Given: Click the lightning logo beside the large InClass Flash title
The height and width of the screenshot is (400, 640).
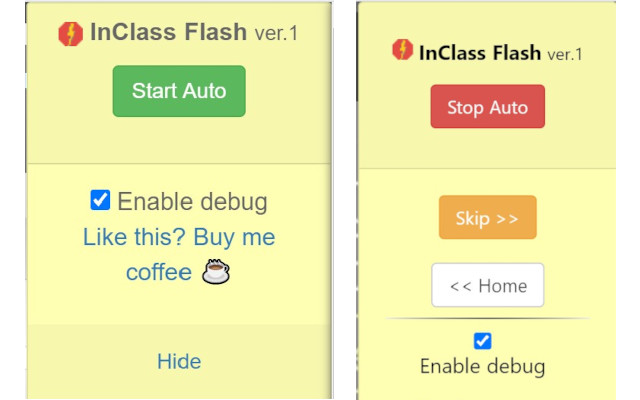Looking at the screenshot, I should pyautogui.click(x=71, y=34).
